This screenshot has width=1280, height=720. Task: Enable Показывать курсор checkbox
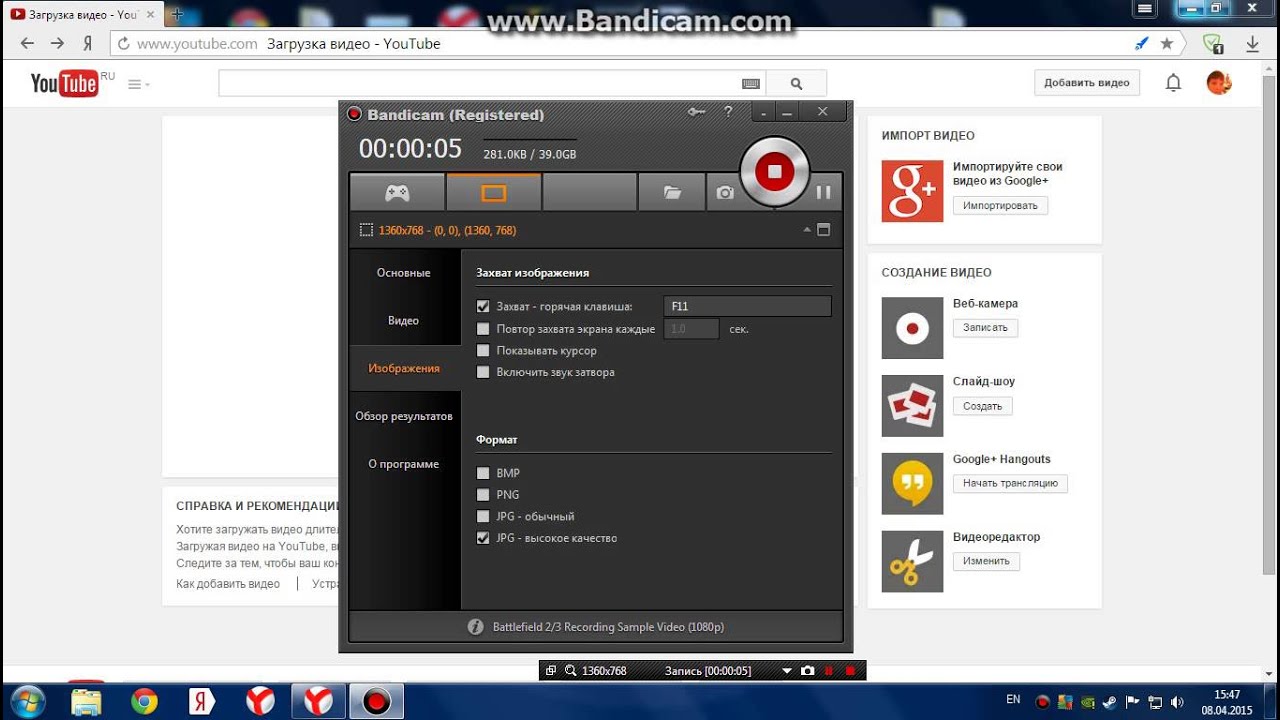click(484, 351)
